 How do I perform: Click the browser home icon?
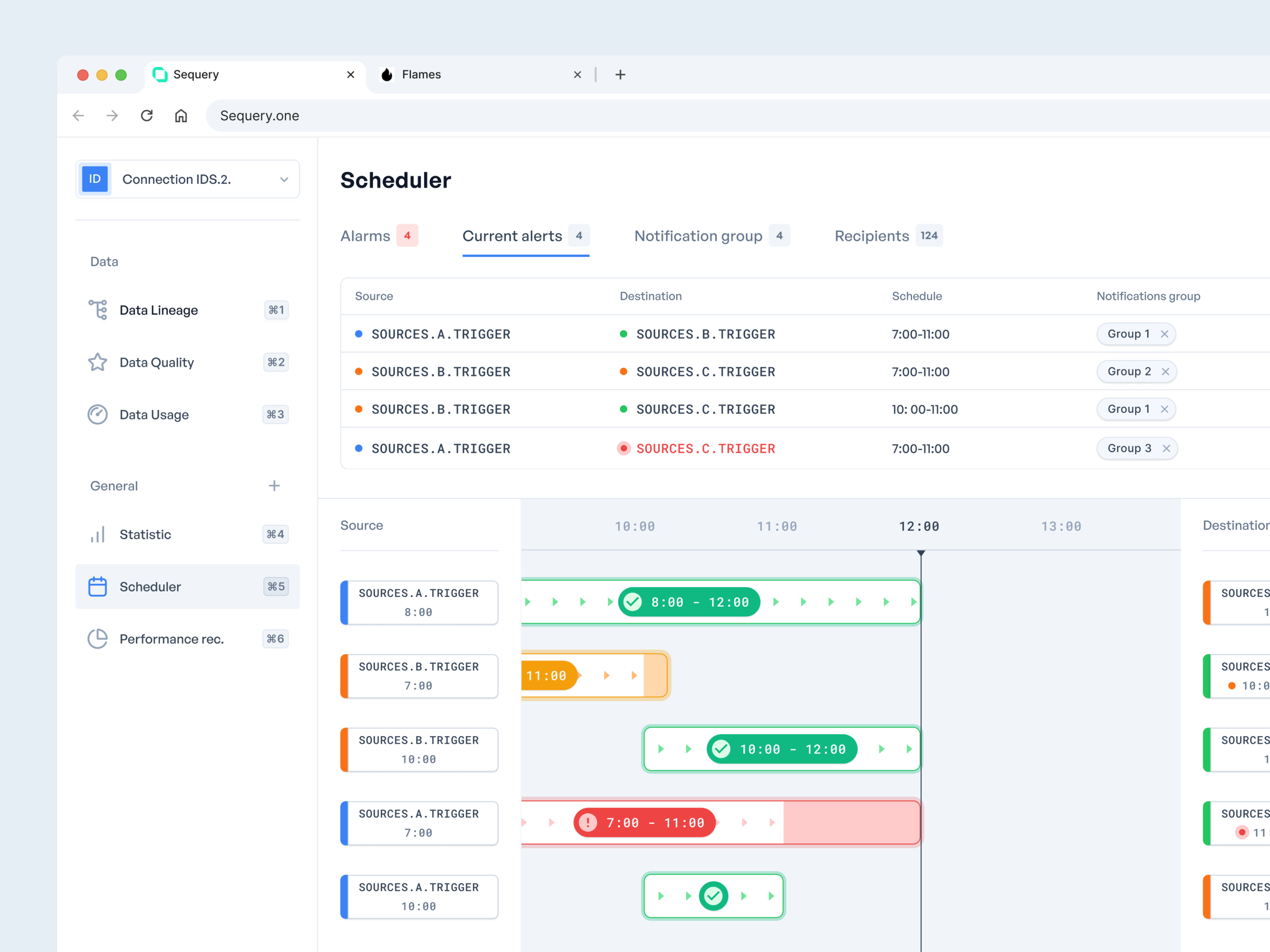pyautogui.click(x=181, y=115)
